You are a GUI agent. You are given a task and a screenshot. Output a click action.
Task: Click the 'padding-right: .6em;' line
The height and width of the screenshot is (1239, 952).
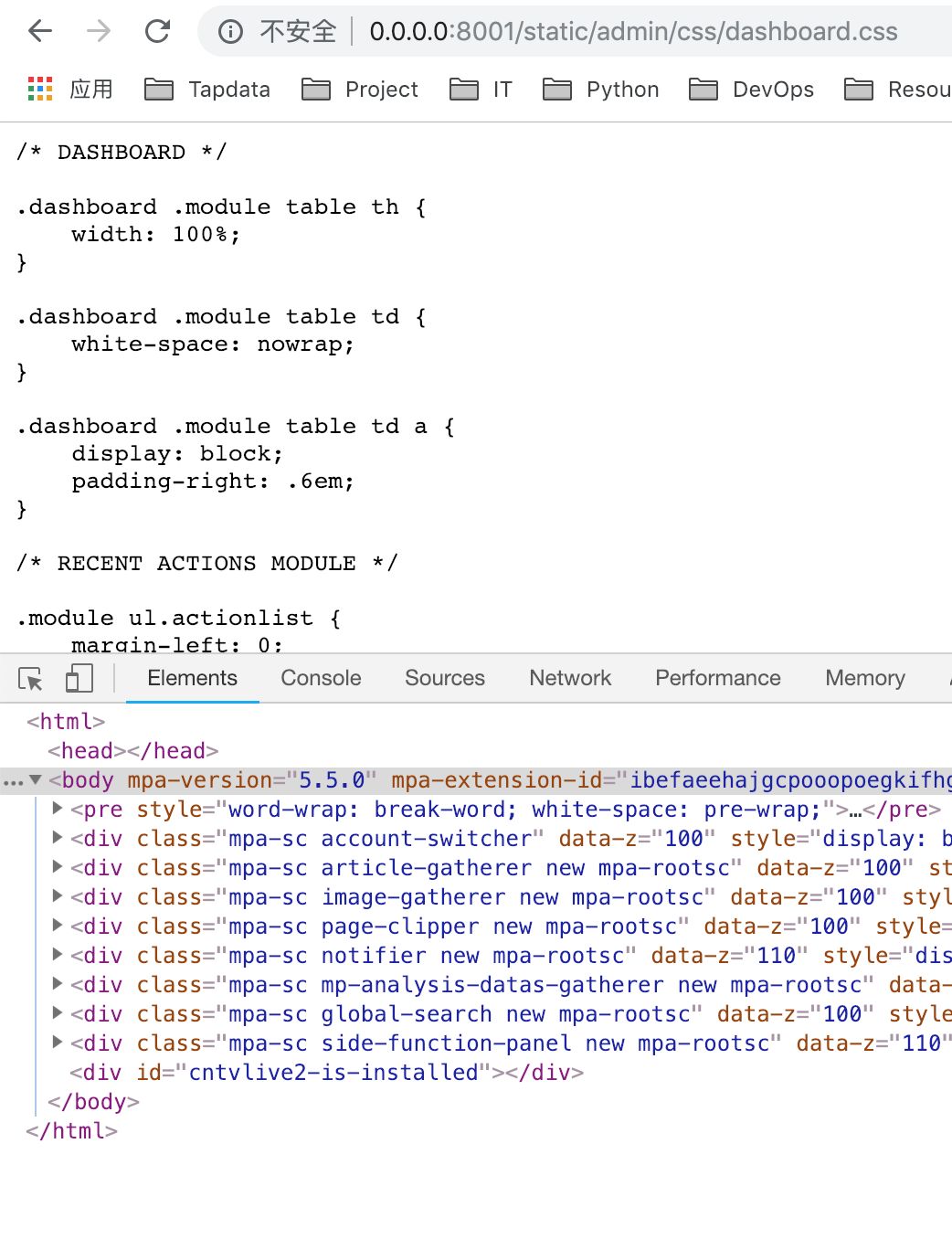pyautogui.click(x=213, y=481)
